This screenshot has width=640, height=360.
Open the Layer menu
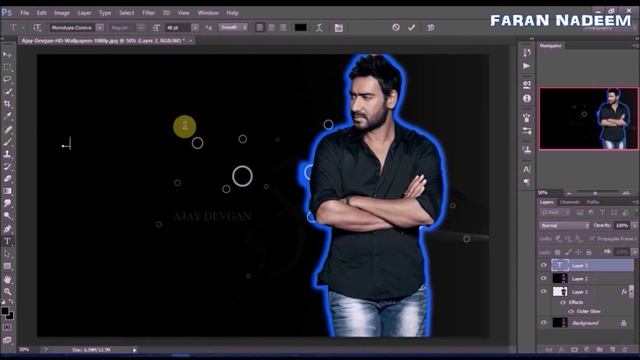[x=84, y=13]
